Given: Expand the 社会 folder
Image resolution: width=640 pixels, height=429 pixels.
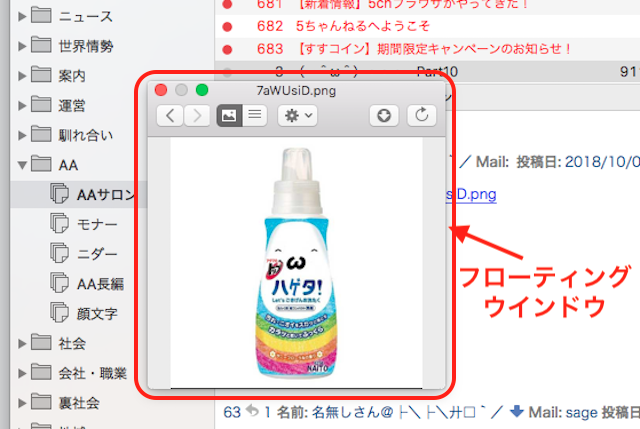Looking at the screenshot, I should click(x=22, y=344).
